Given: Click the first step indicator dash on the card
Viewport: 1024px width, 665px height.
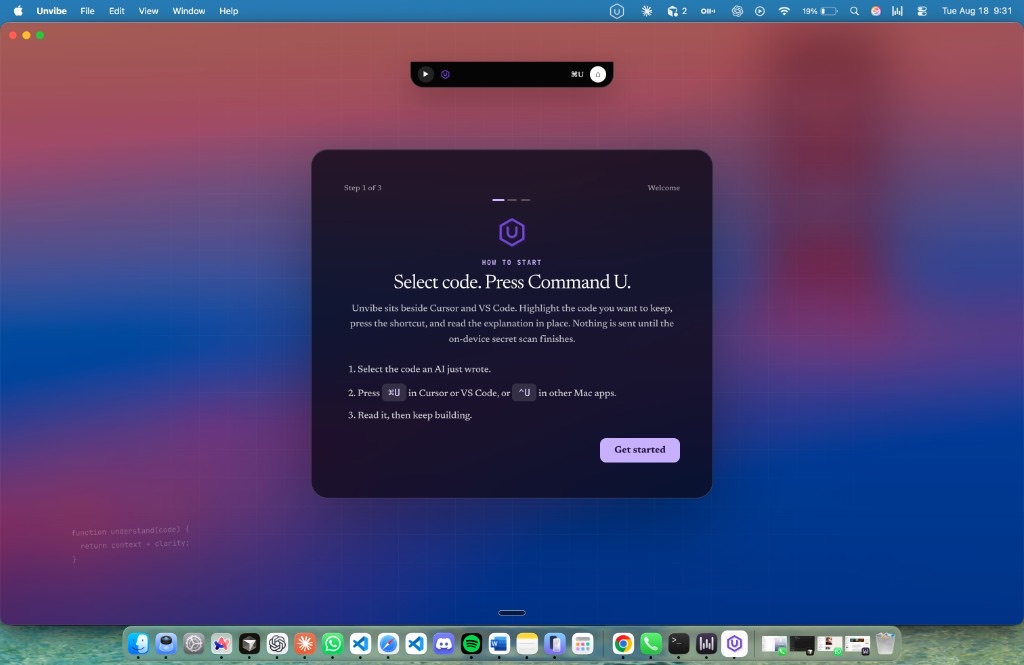Looking at the screenshot, I should [x=498, y=200].
